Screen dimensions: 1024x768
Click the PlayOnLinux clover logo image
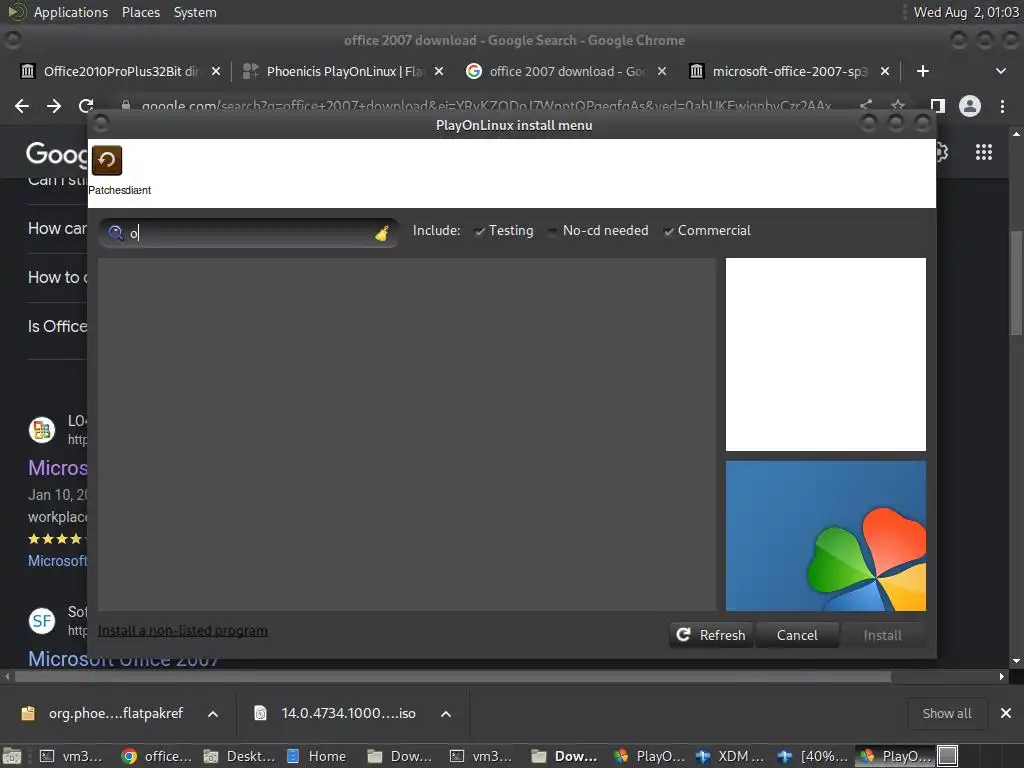(825, 536)
